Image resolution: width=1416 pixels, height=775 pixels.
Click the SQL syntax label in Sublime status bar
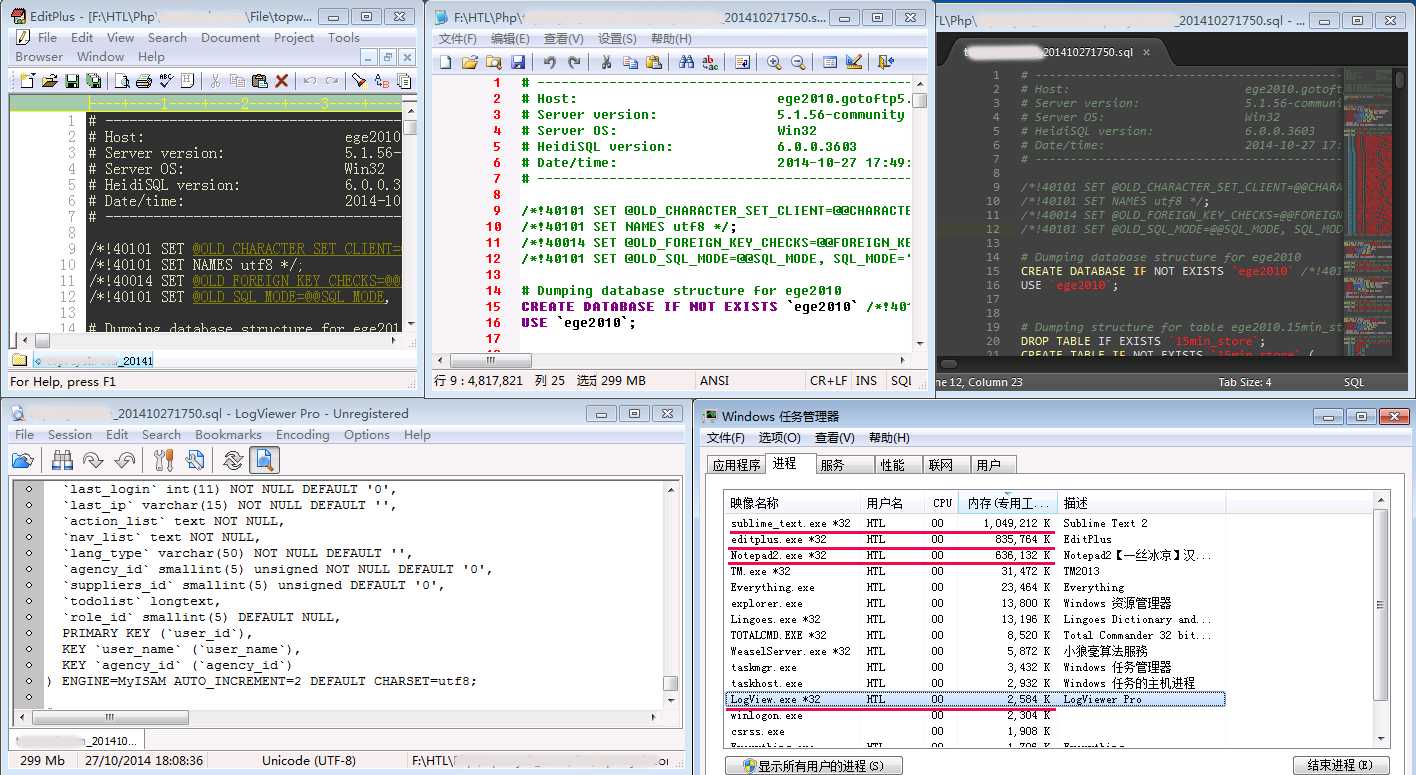coord(1353,382)
